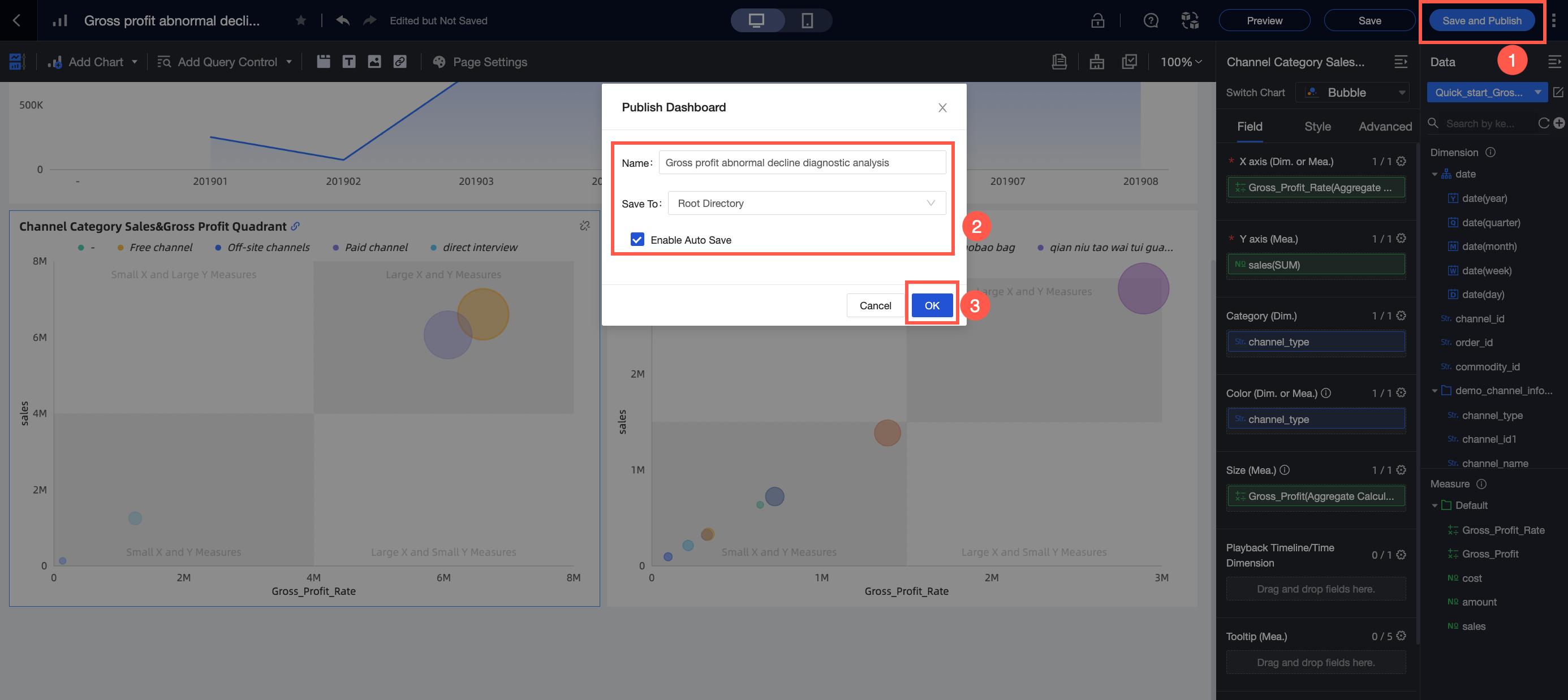Open the help question mark icon

point(1151,21)
